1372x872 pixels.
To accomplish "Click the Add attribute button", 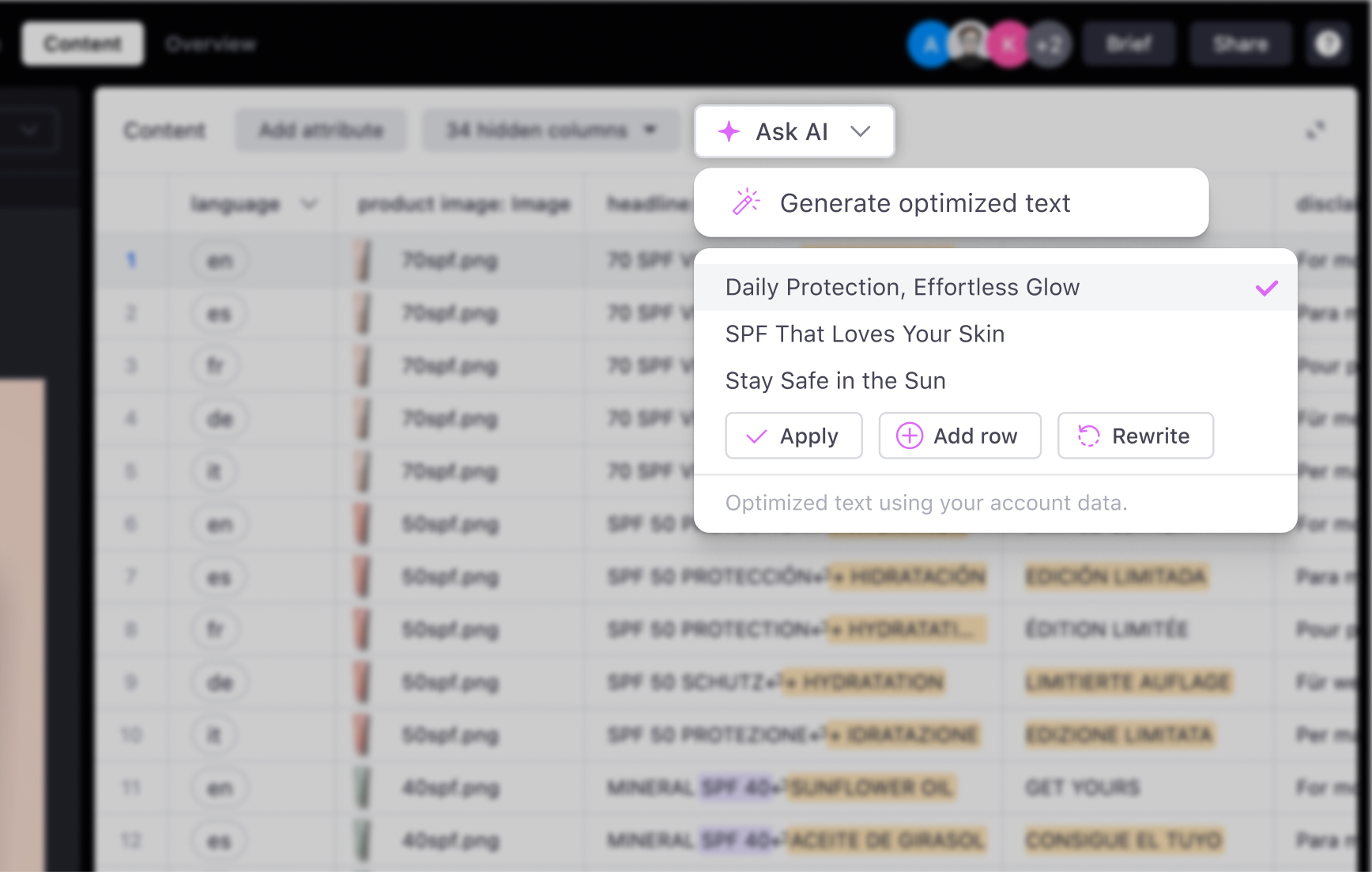I will click(x=321, y=130).
